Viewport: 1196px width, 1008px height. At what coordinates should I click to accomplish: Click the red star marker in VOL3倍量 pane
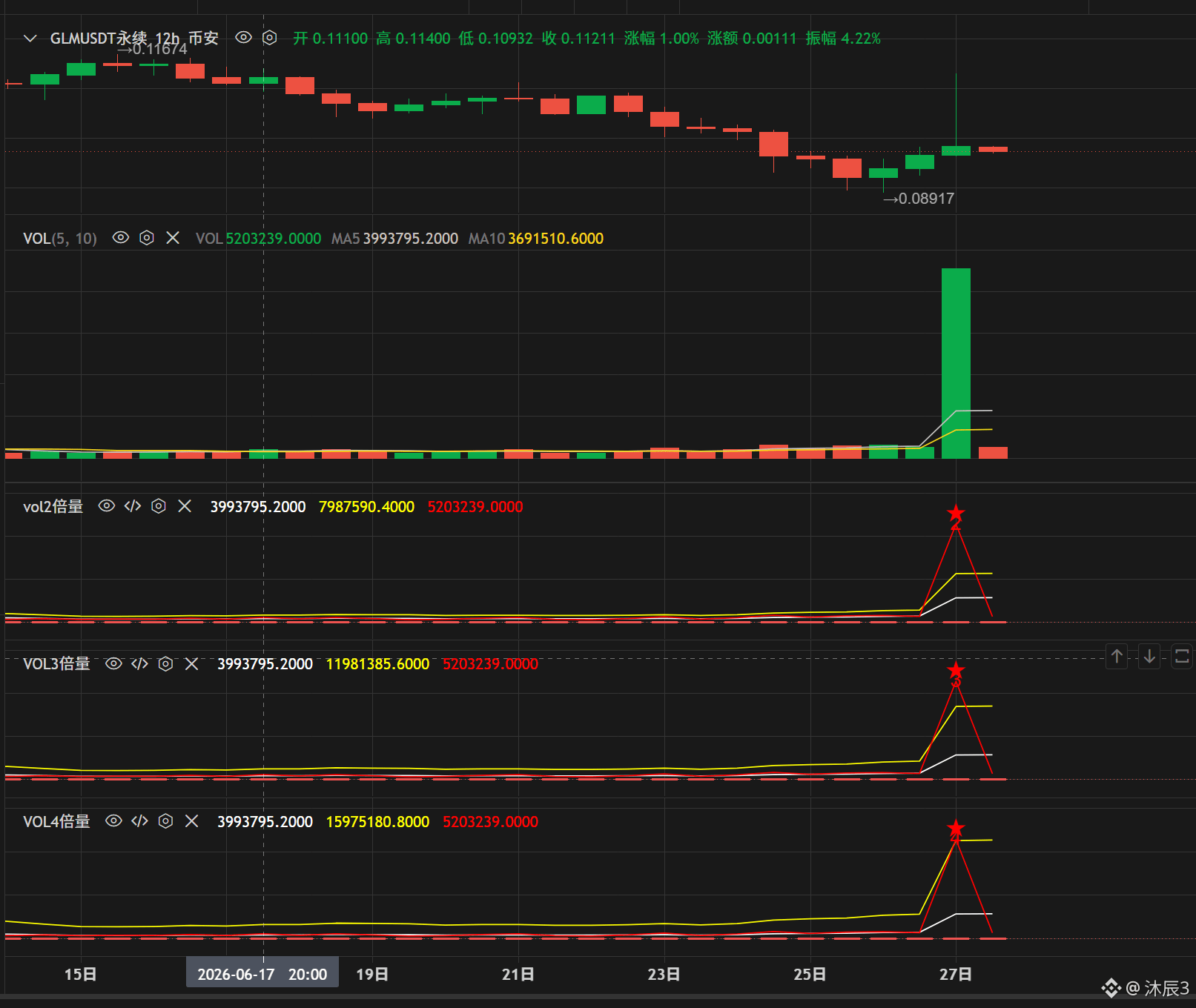coord(956,671)
